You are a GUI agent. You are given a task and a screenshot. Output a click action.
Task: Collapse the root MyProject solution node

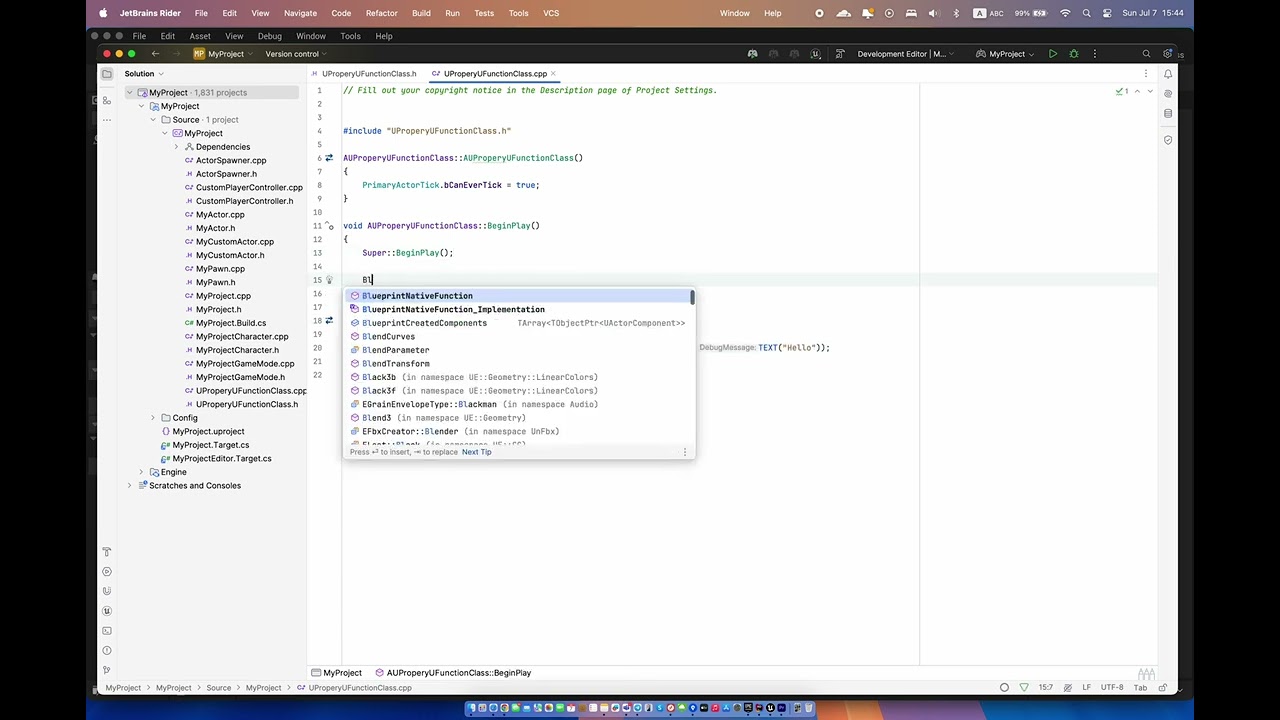(x=129, y=93)
